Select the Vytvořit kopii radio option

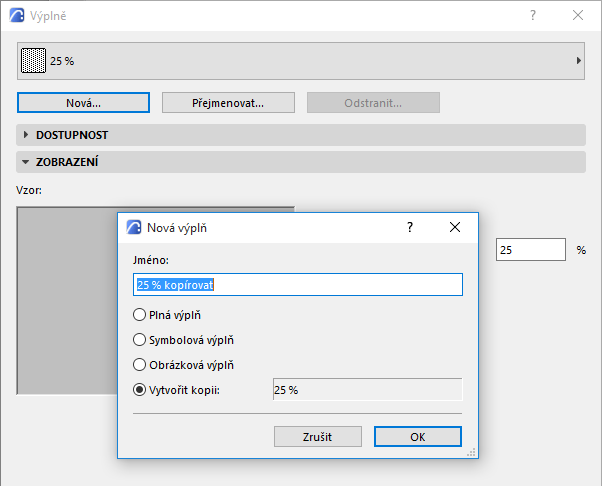140,389
